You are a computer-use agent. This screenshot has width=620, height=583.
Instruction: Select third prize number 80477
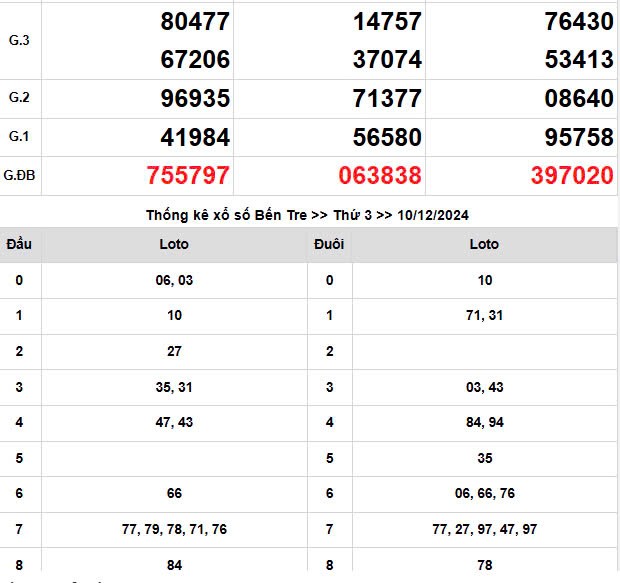click(x=195, y=21)
